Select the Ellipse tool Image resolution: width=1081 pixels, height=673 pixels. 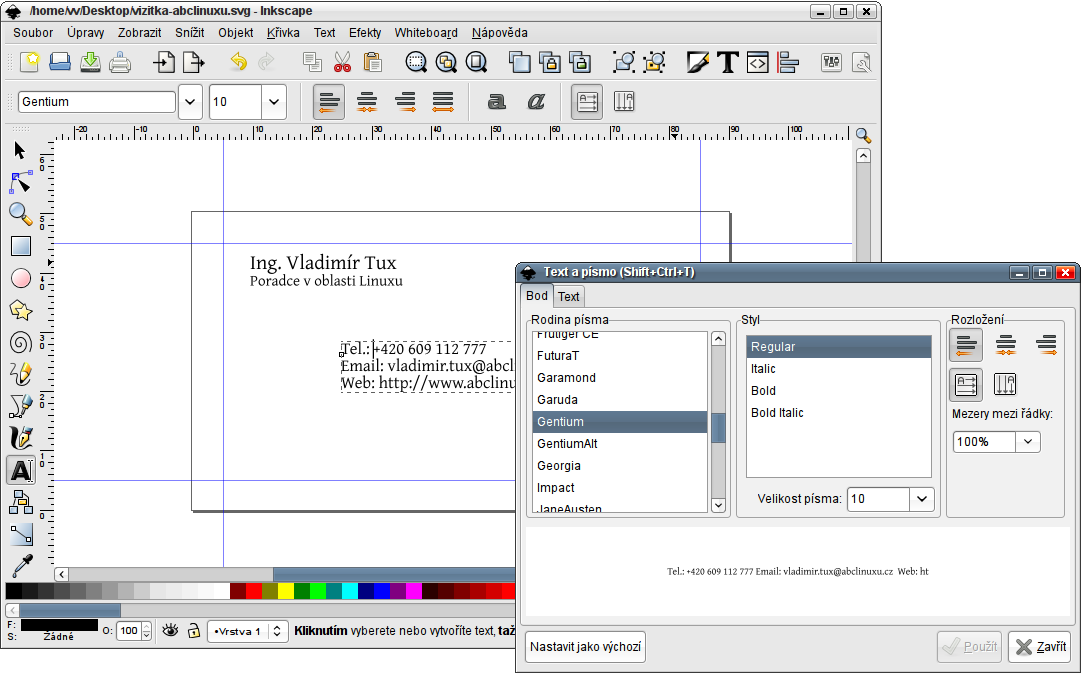(x=21, y=278)
